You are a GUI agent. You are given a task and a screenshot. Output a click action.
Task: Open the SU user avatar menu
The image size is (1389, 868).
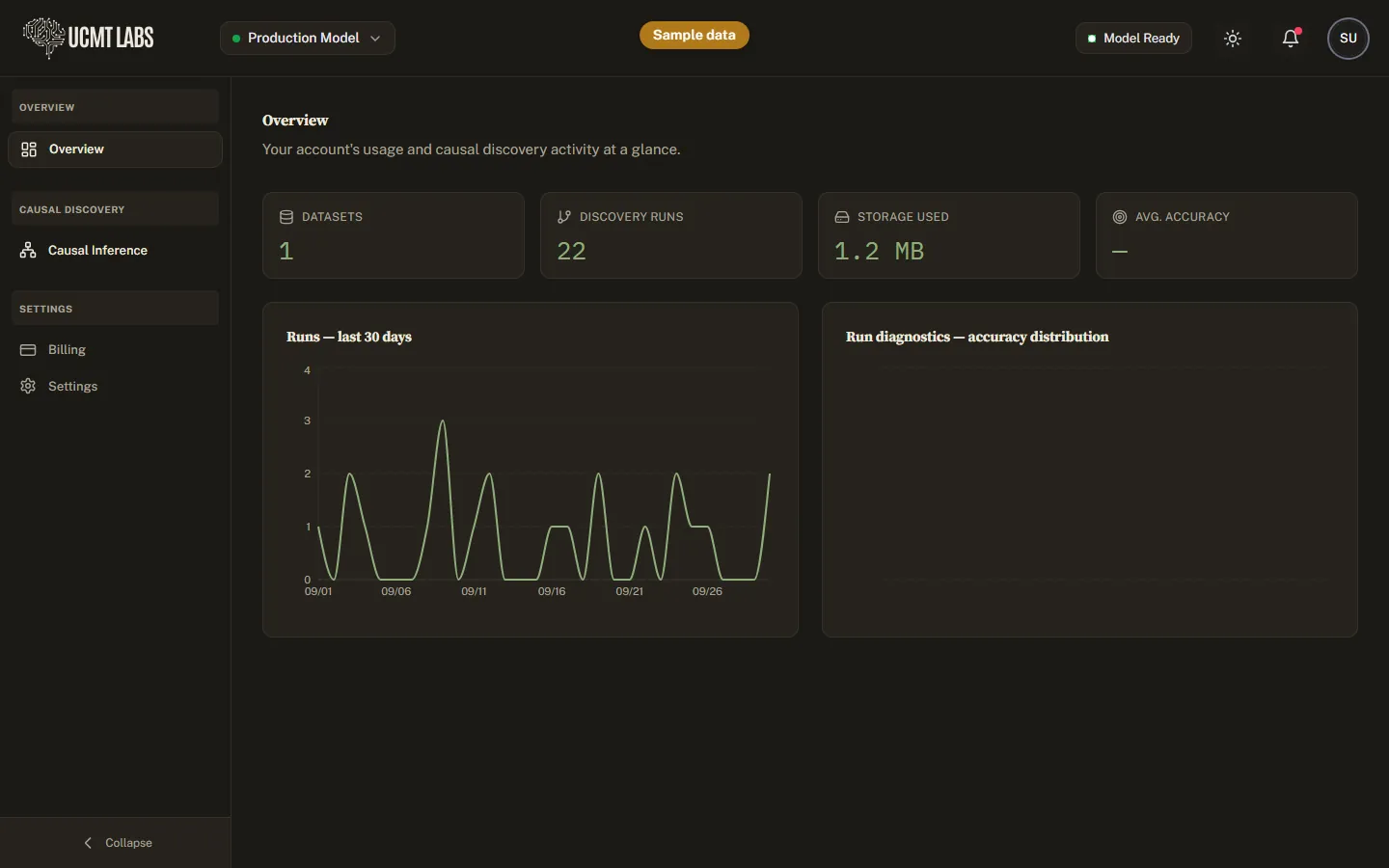click(x=1348, y=39)
